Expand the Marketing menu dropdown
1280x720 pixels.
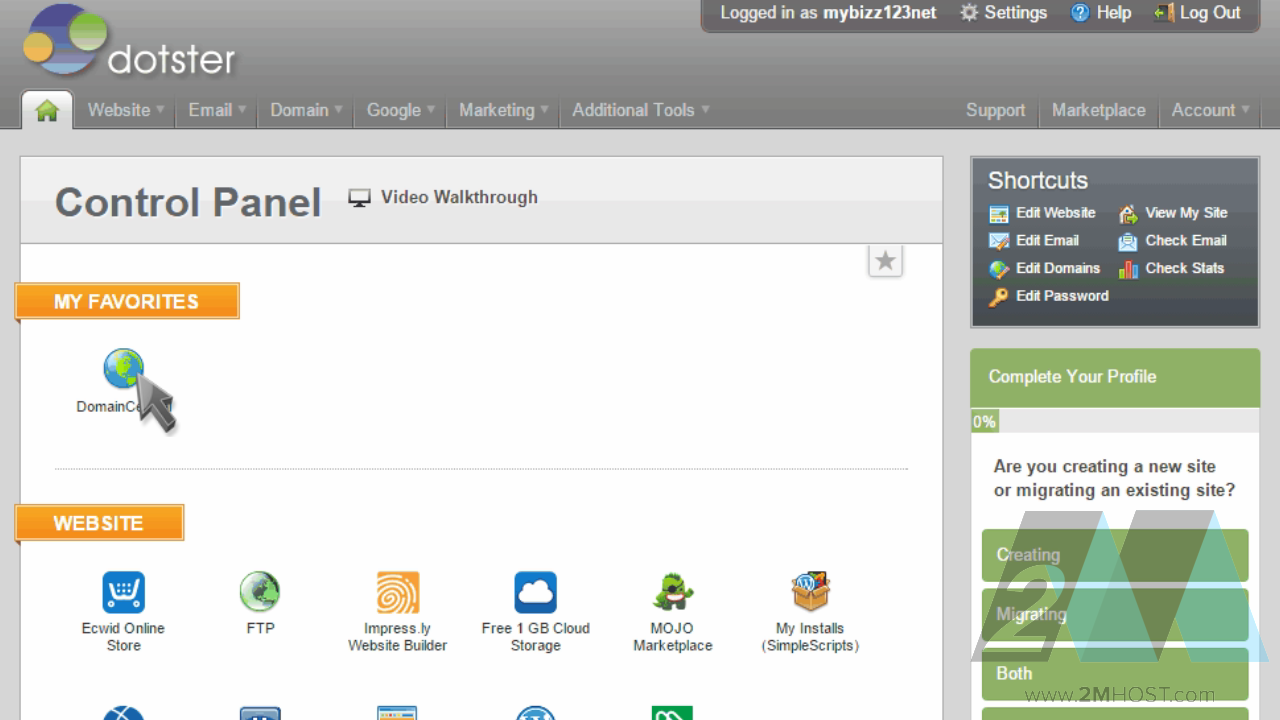click(503, 110)
